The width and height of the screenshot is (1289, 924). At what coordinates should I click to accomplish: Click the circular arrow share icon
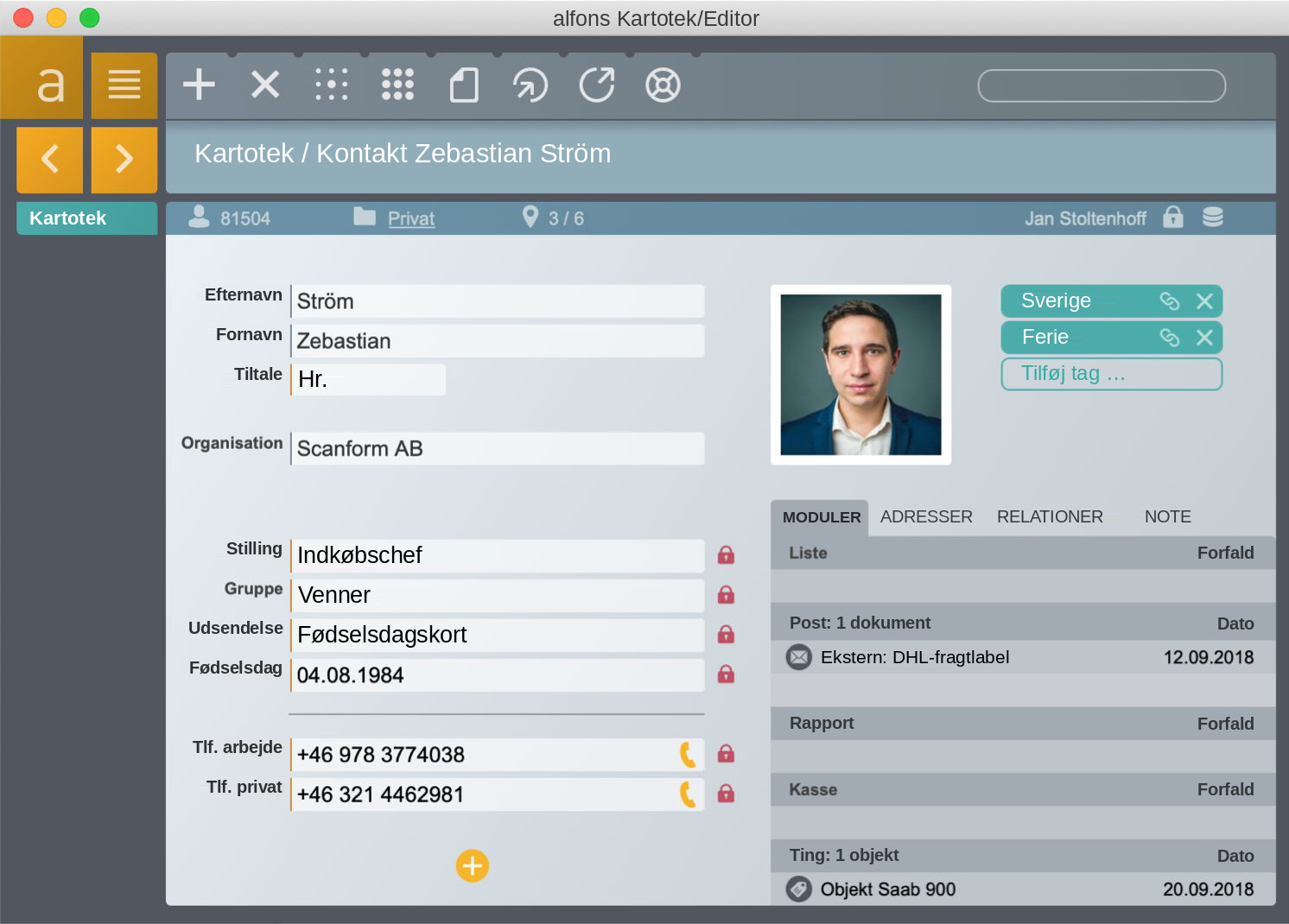530,85
